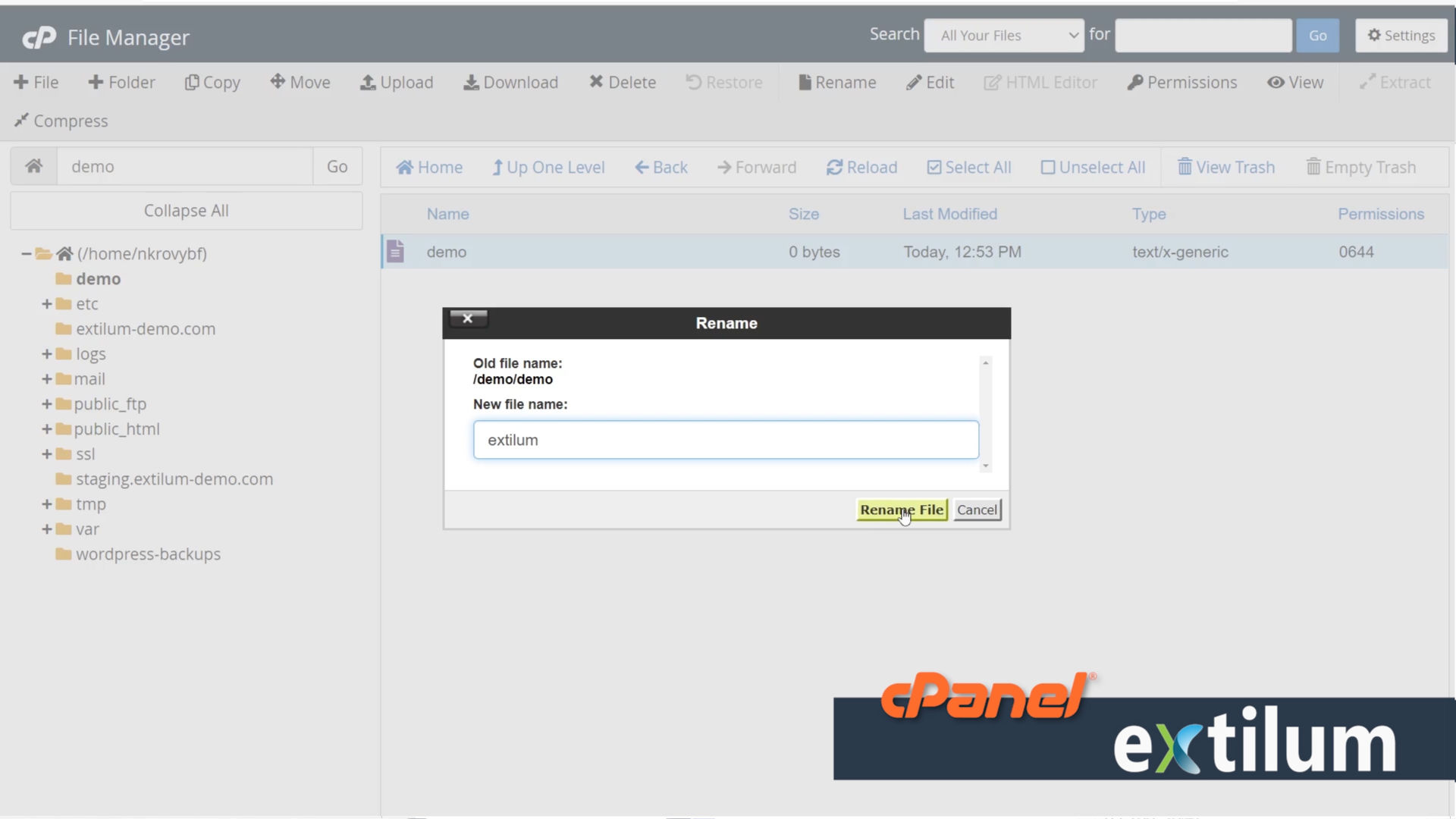Select the Download tool
This screenshot has height=819, width=1456.
510,82
